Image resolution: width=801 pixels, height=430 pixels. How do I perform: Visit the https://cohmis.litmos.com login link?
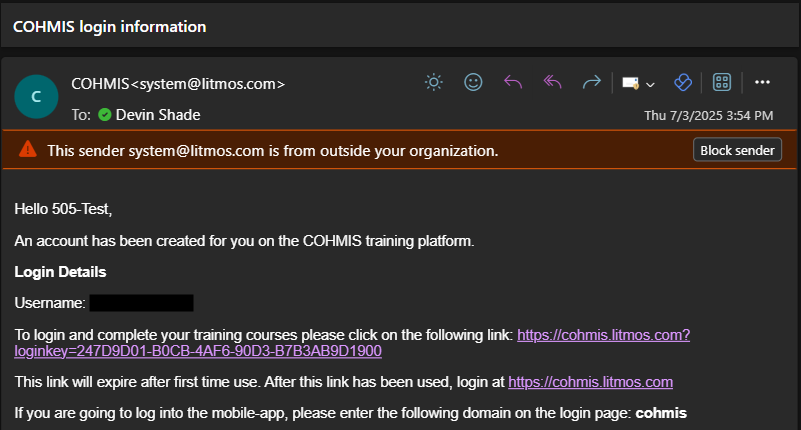(x=590, y=382)
